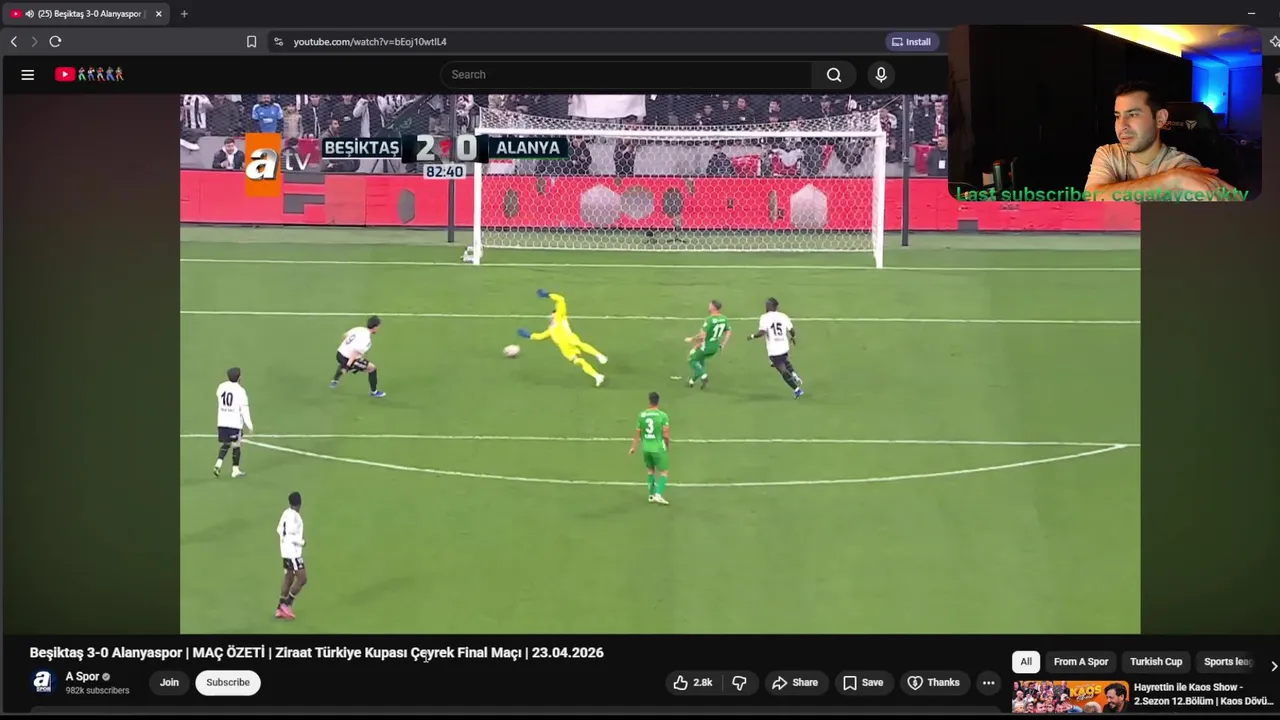Image resolution: width=1280 pixels, height=720 pixels.
Task: Click the Install app button in the address bar
Action: (911, 42)
